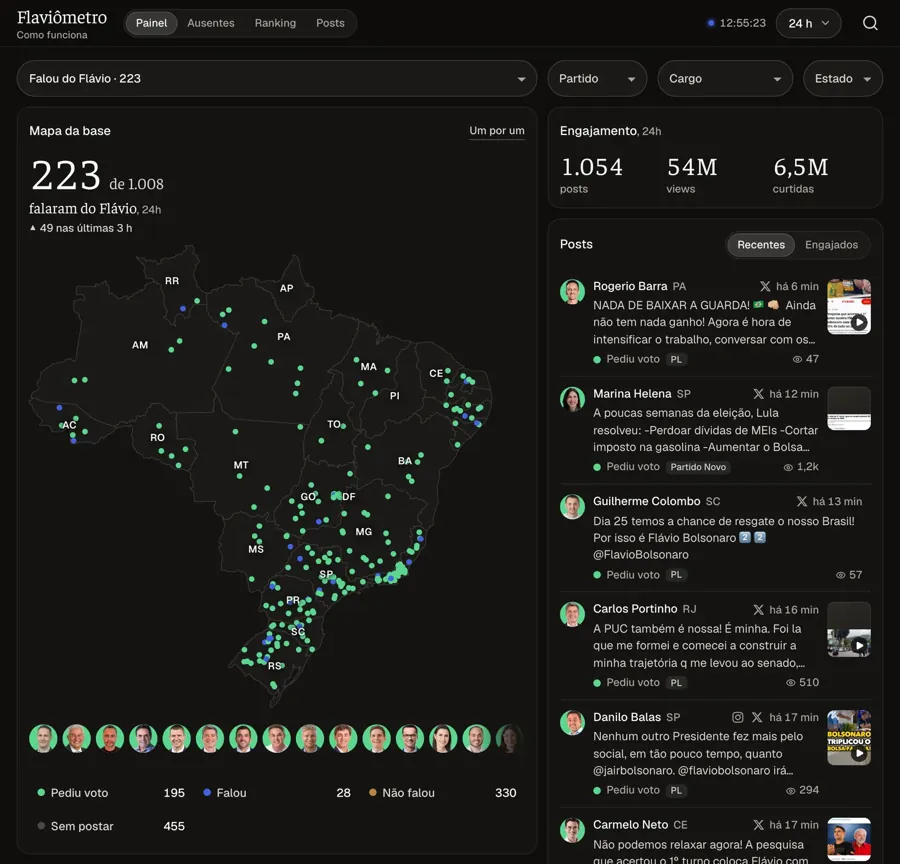Click Guilherme Colombo's avatar
Viewport: 900px width, 864px height.
pos(572,507)
